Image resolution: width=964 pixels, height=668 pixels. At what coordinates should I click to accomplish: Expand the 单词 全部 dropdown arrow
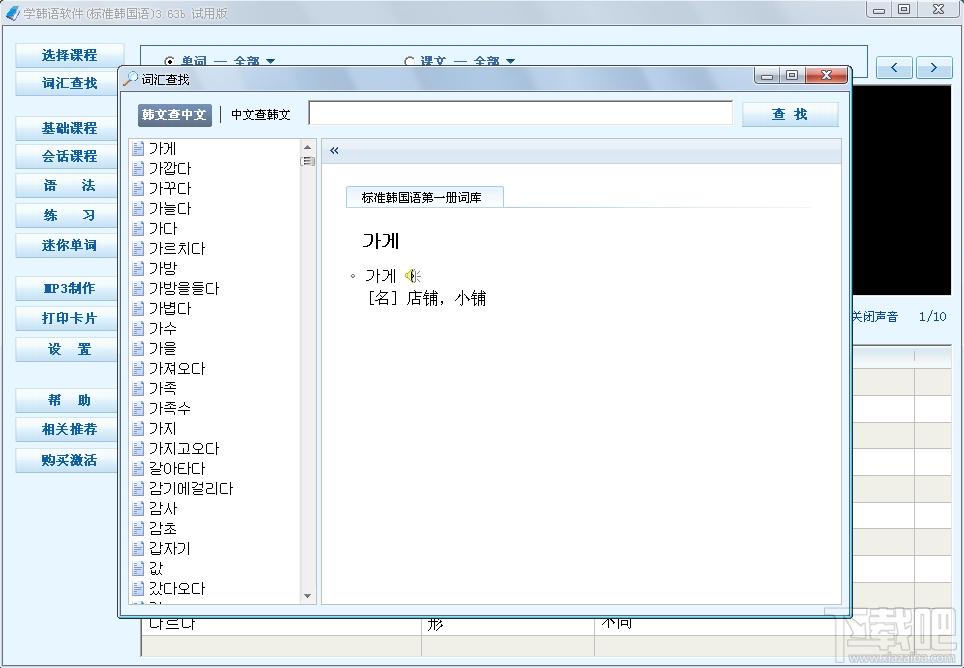271,61
